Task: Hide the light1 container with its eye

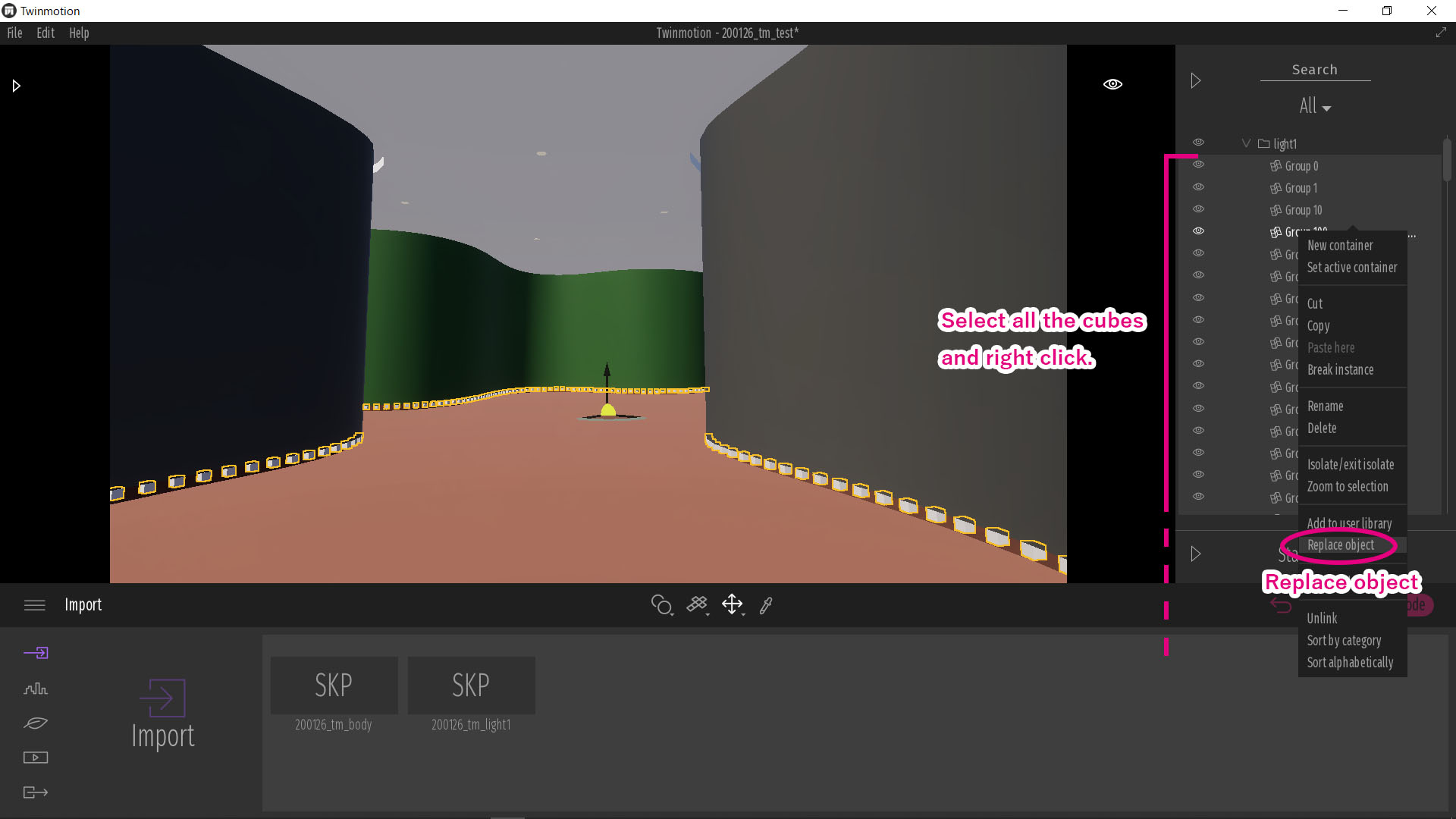Action: click(1198, 143)
